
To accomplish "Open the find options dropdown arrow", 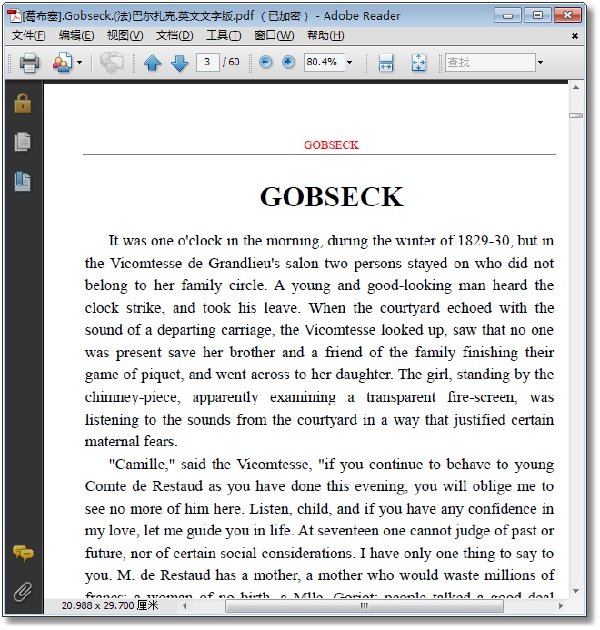I will point(541,63).
